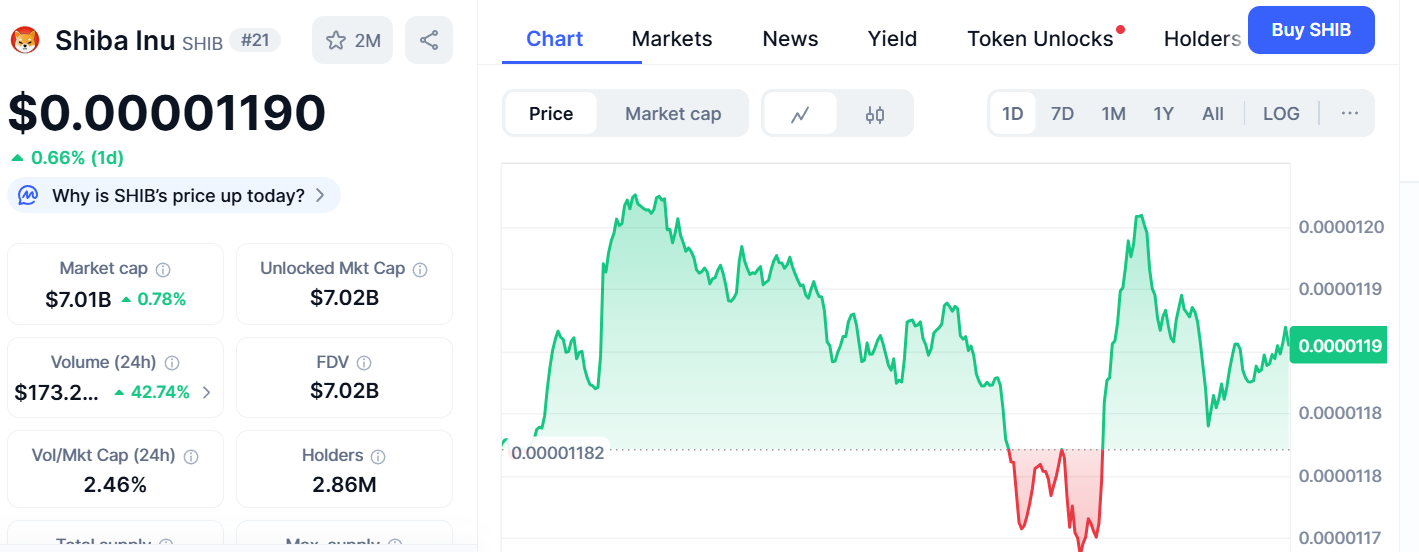Viewport: 1419px width, 552px height.
Task: Click FDV info icon
Action: [364, 363]
